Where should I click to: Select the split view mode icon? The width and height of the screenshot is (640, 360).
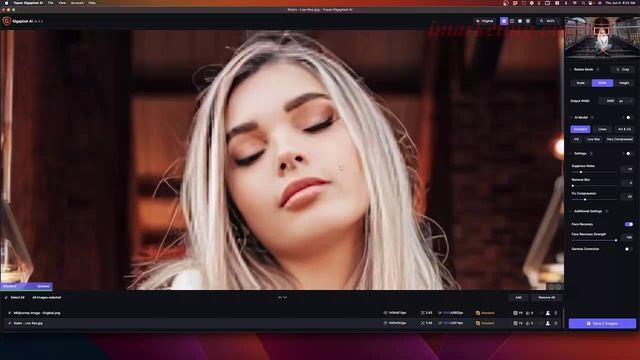(x=512, y=21)
